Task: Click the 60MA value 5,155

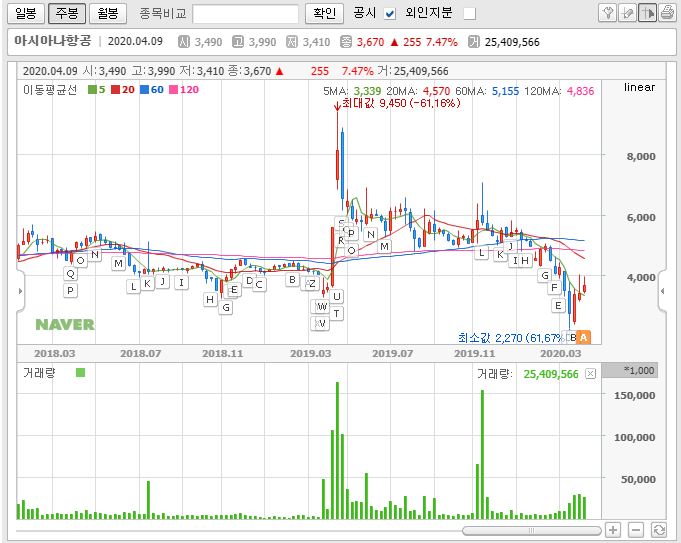Action: (x=505, y=91)
